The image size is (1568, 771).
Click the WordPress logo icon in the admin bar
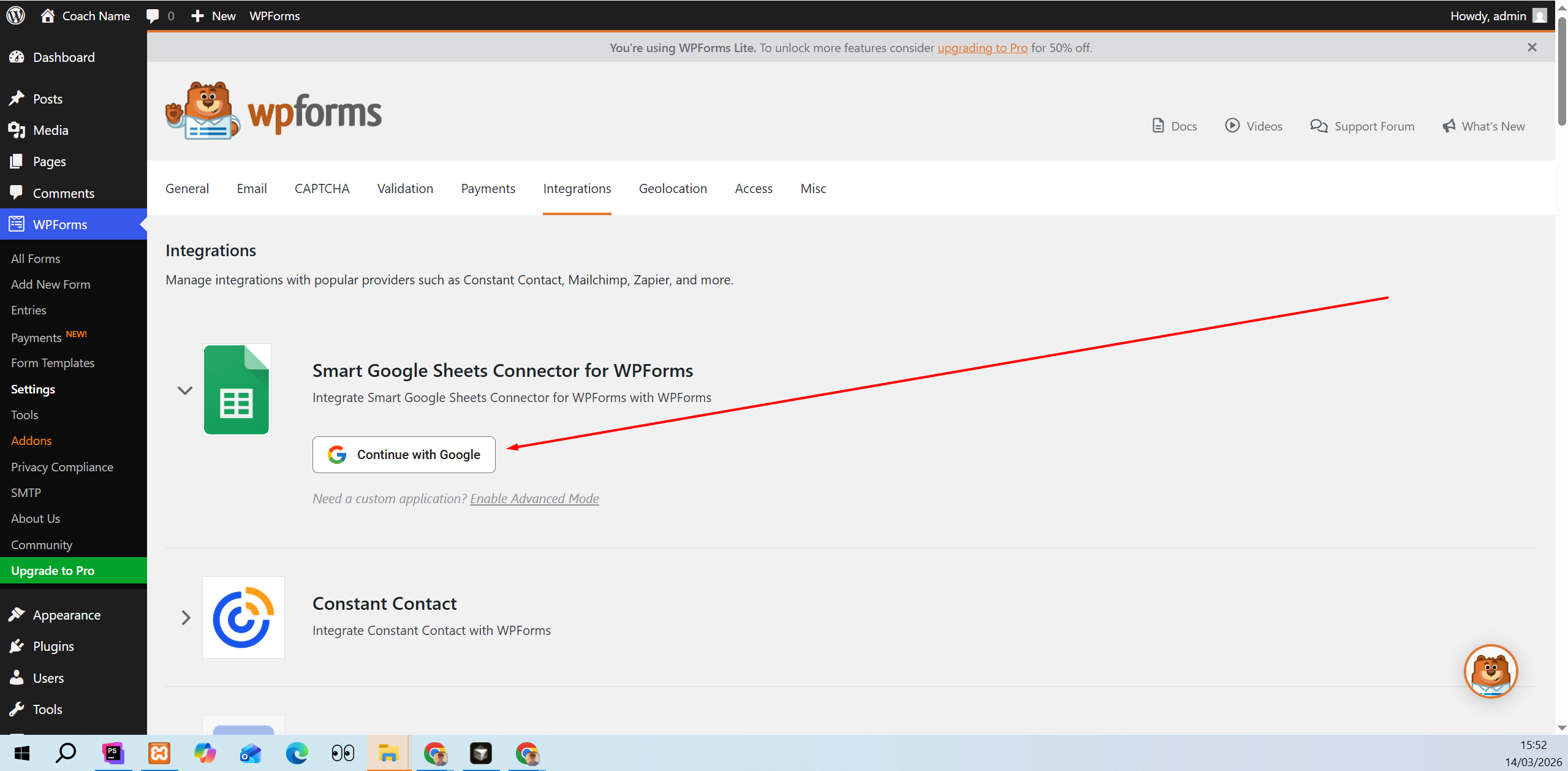point(15,15)
